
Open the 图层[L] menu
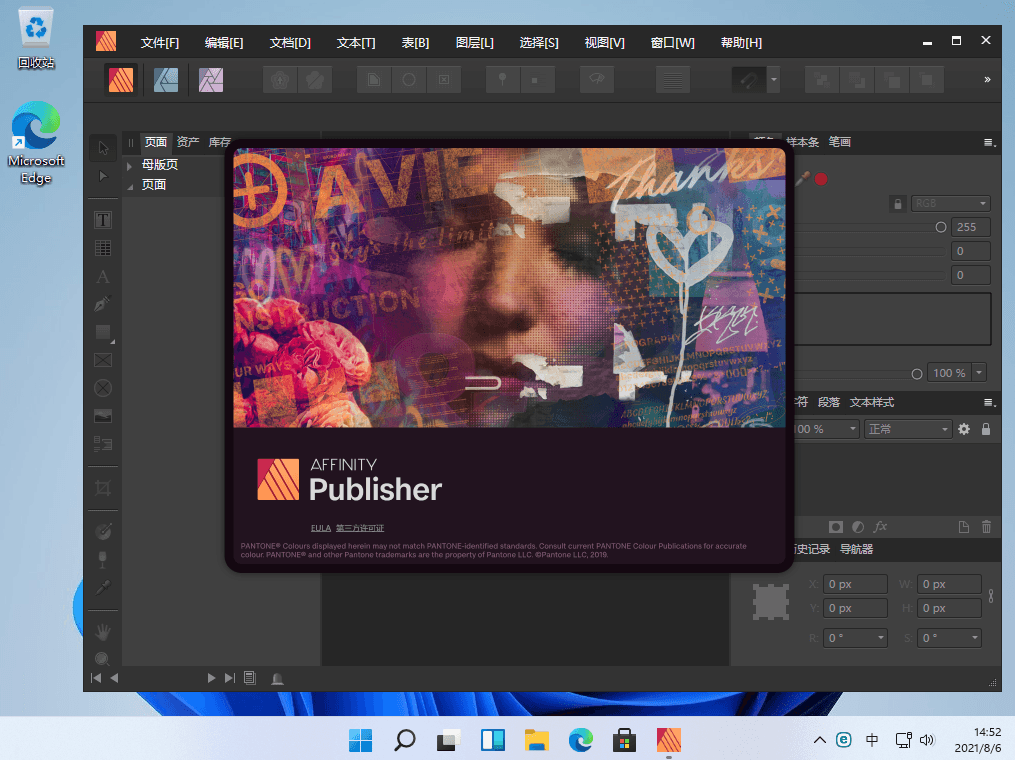click(x=474, y=43)
